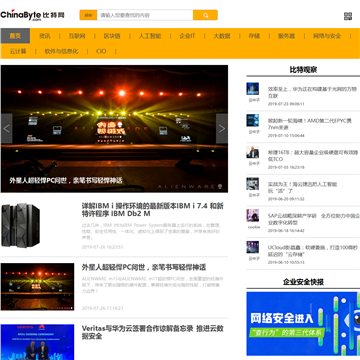
Task: Click timestamp 2019-06-18 16:14:42
Action: tap(286, 231)
